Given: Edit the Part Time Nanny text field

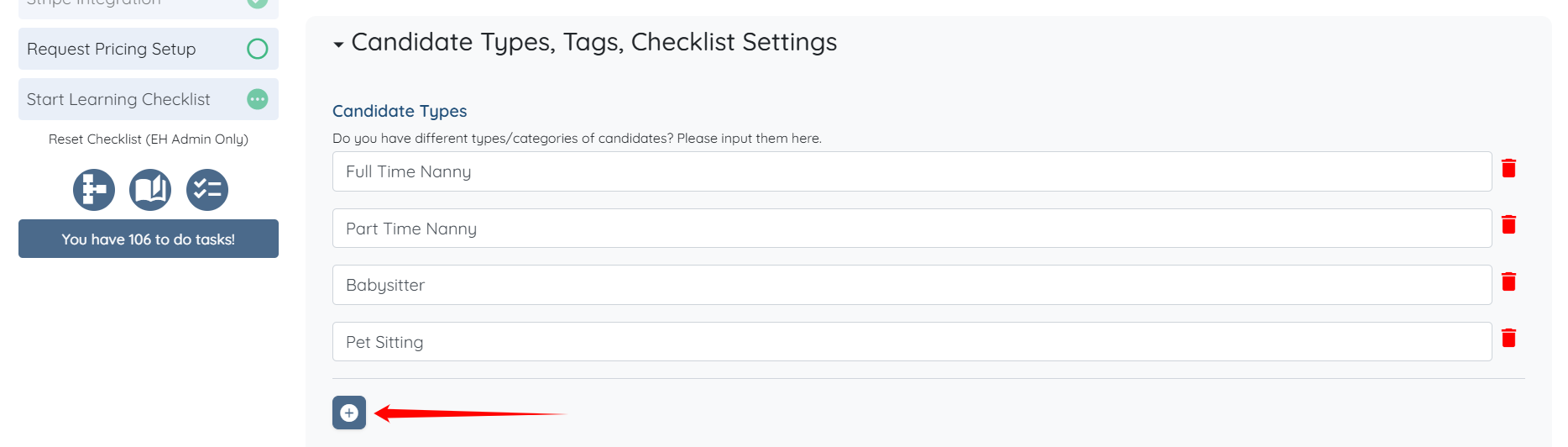Looking at the screenshot, I should coord(912,229).
